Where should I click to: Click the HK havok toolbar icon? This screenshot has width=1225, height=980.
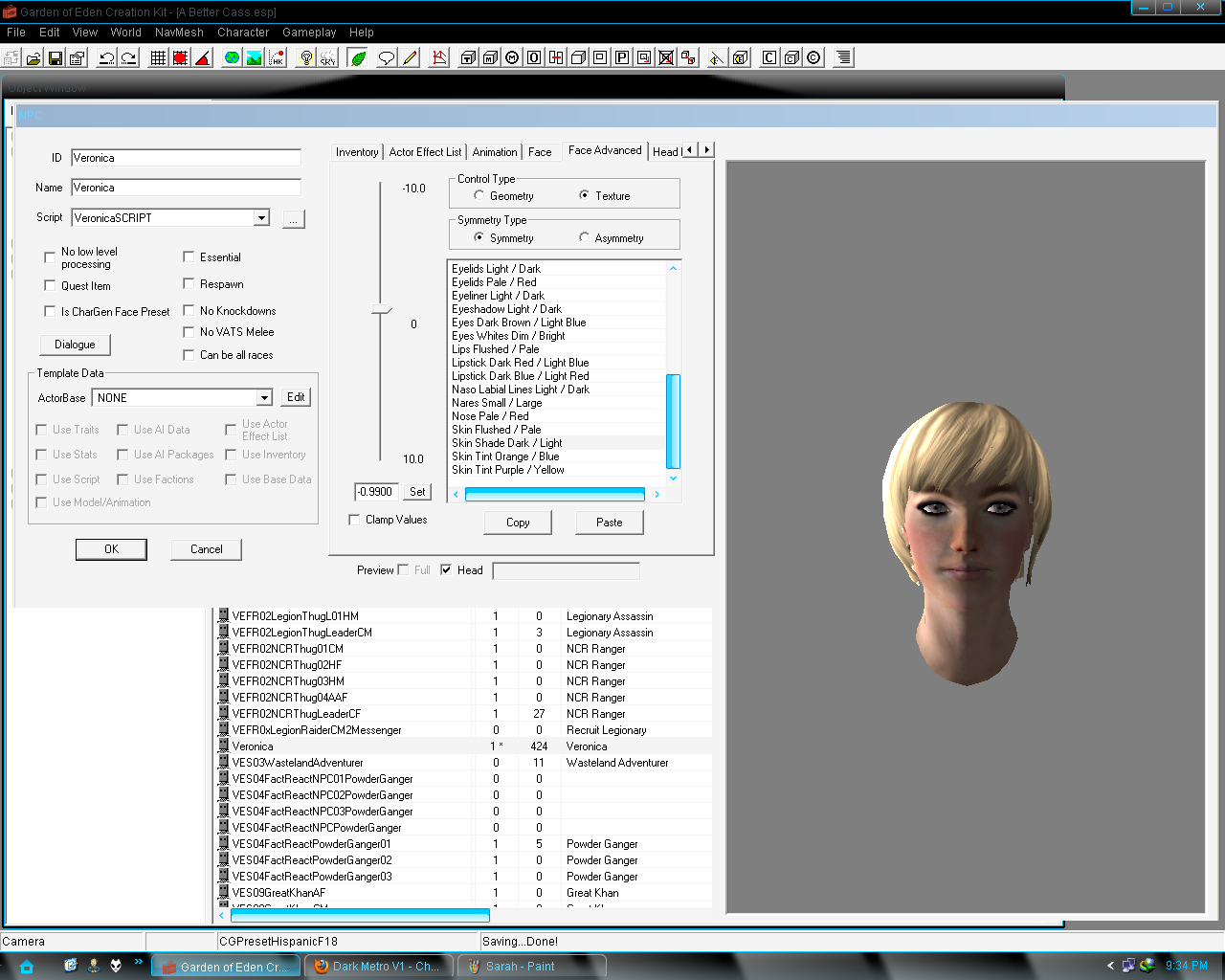click(x=276, y=58)
